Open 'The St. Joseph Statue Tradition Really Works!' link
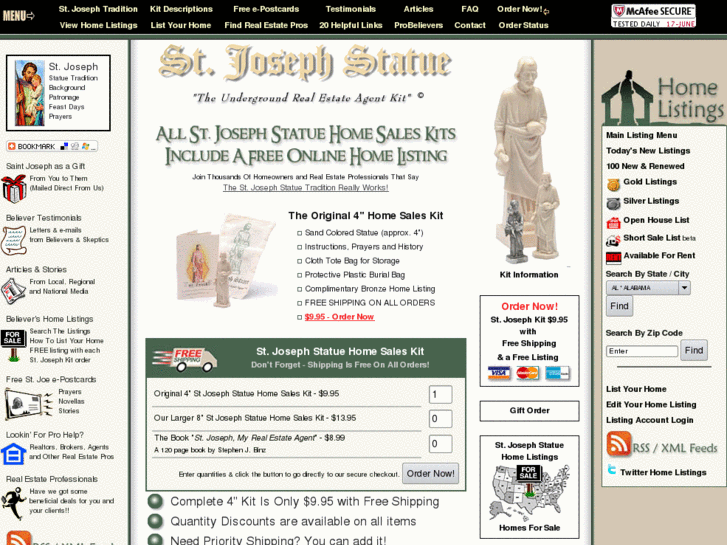Viewport: 727px width, 545px height. (306, 187)
